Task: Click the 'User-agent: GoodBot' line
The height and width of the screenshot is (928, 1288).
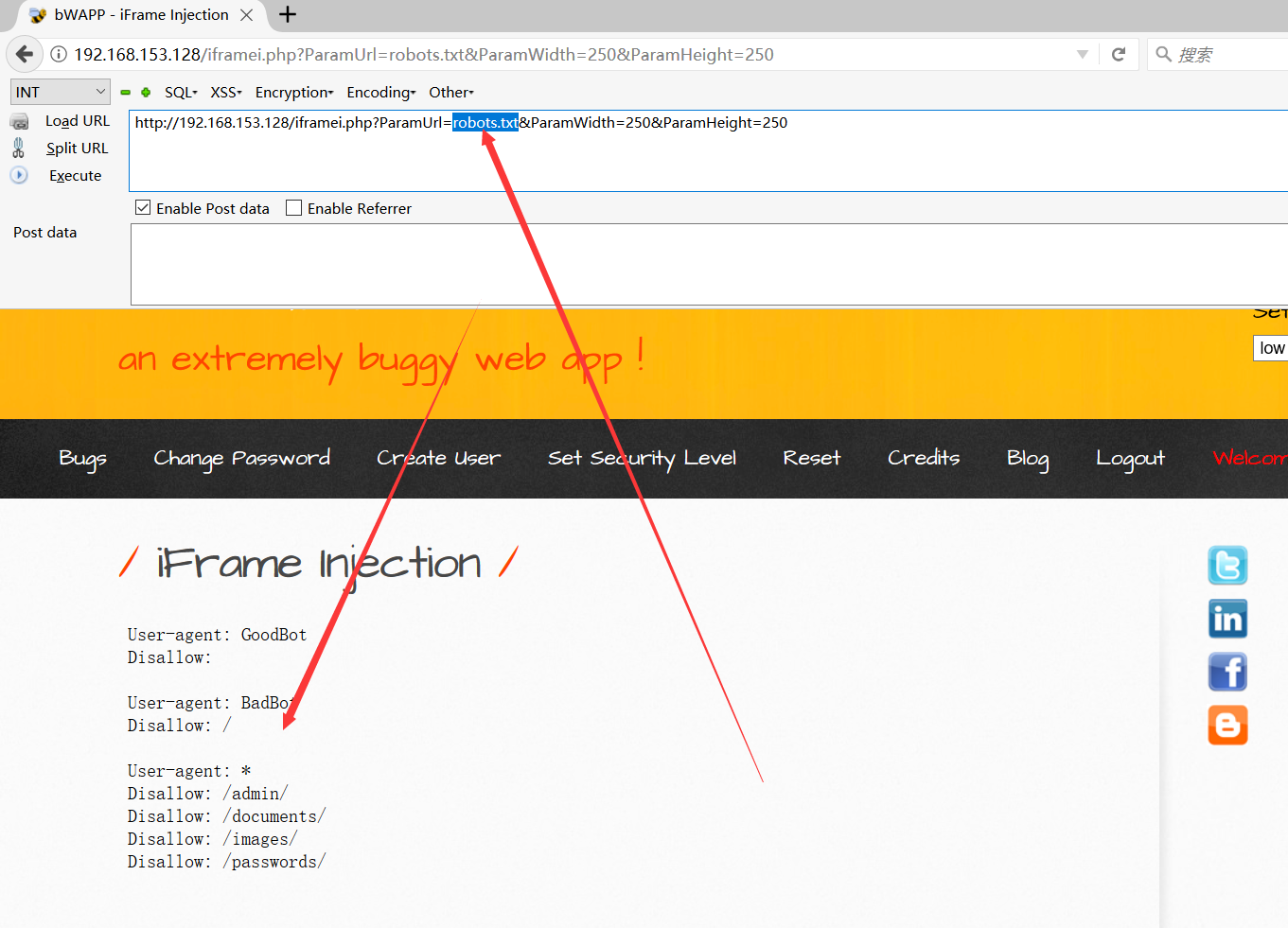Action: pos(217,635)
